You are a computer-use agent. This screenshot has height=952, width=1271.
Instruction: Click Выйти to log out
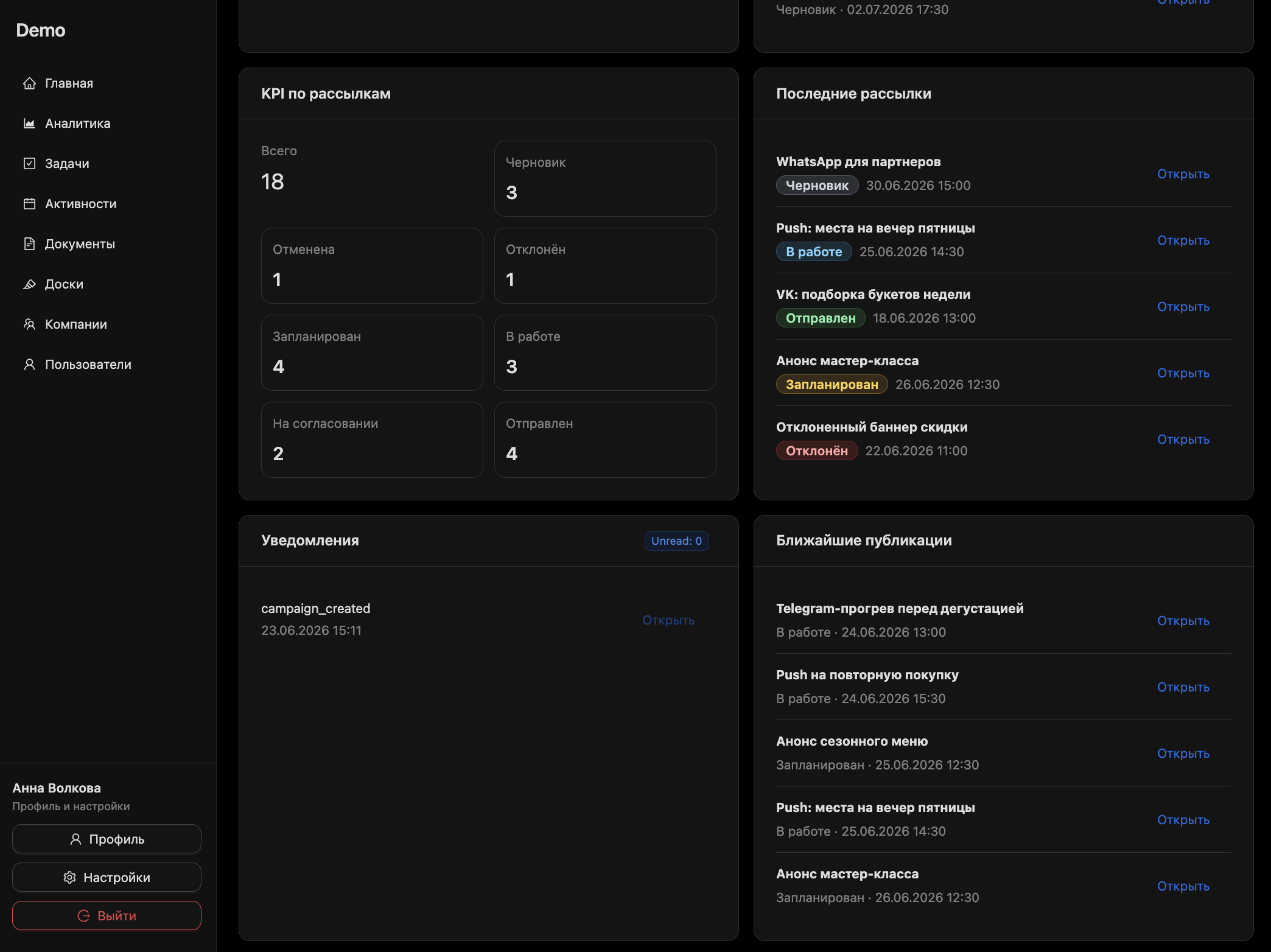click(107, 916)
